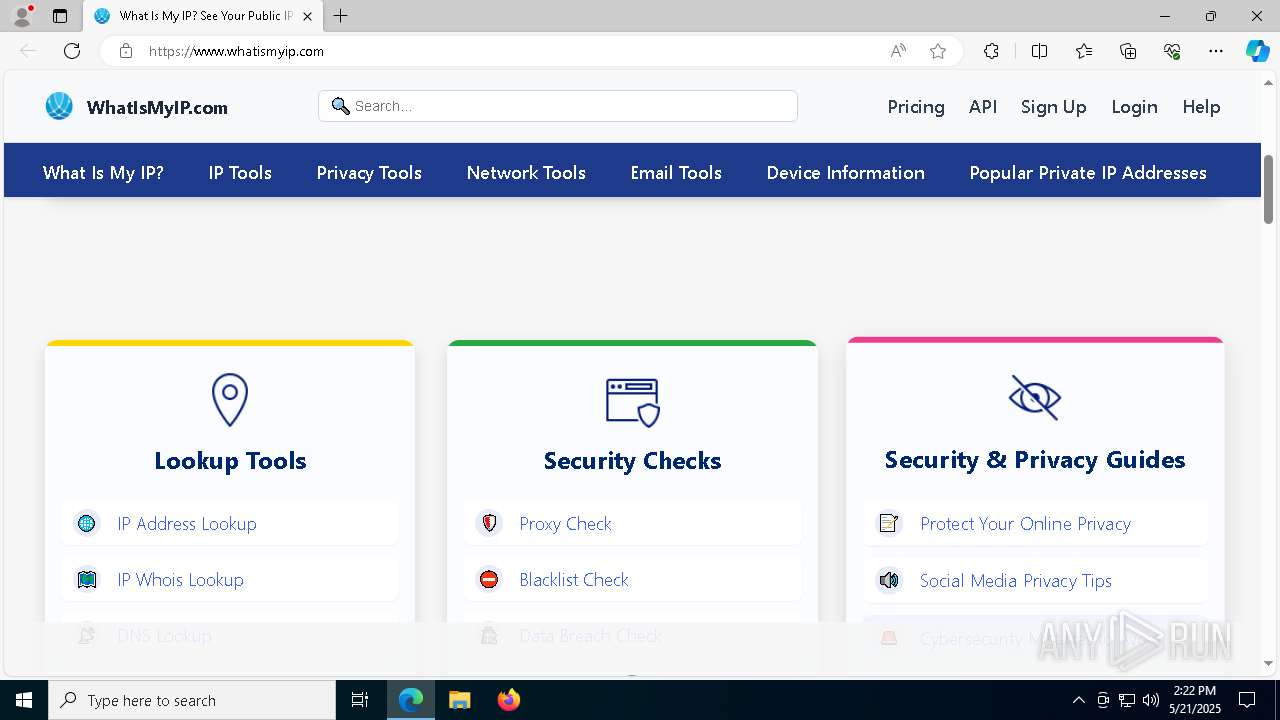This screenshot has height=720, width=1280.
Task: Click the magnifier icon in the search box
Action: (x=340, y=106)
